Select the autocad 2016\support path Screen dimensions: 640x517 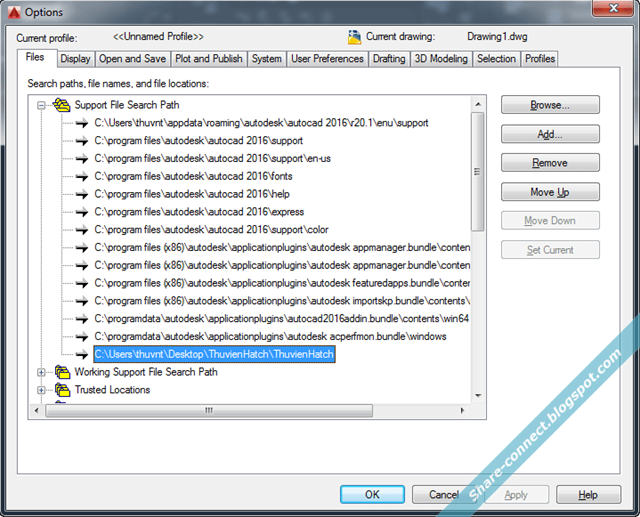tap(199, 141)
